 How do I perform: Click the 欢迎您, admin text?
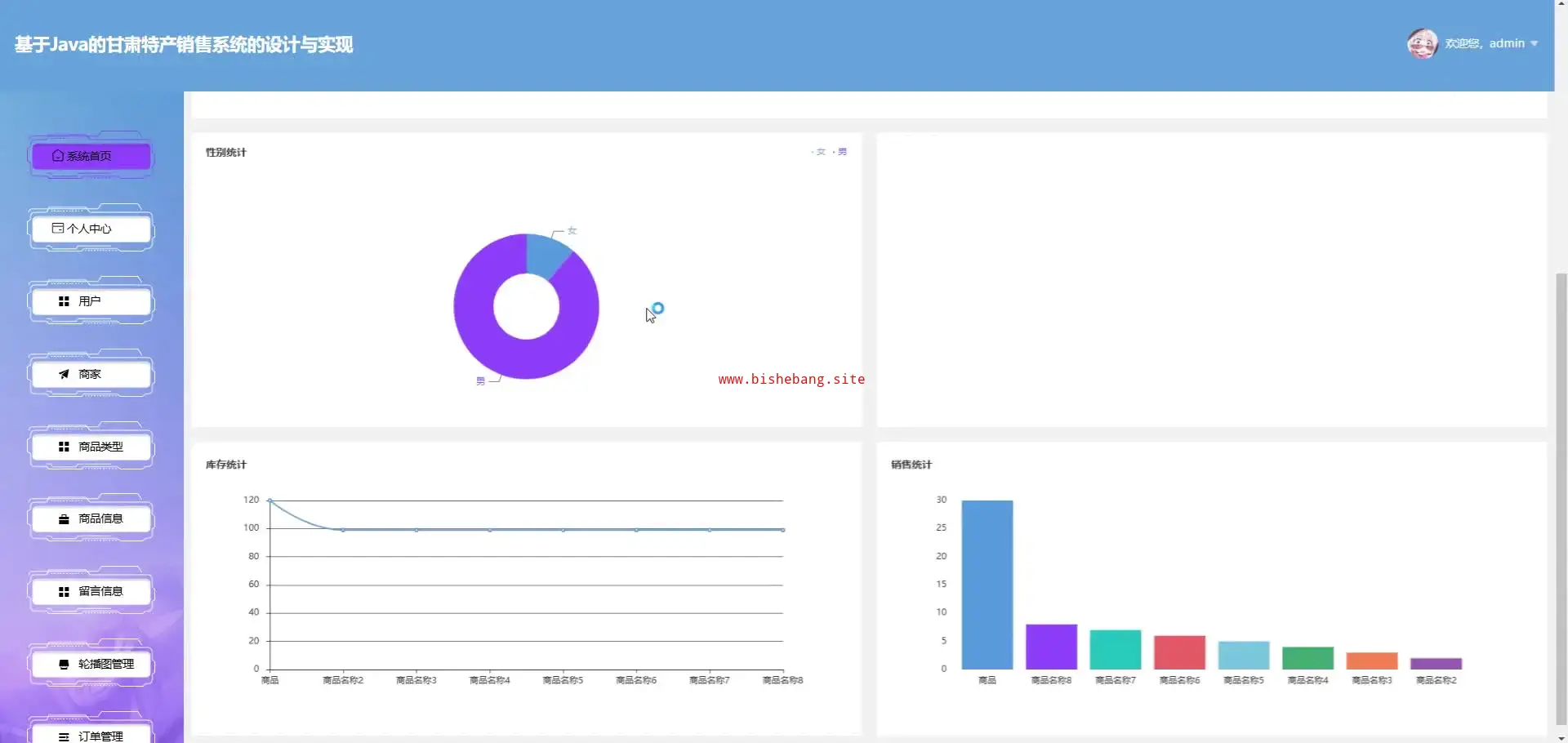pos(1484,43)
